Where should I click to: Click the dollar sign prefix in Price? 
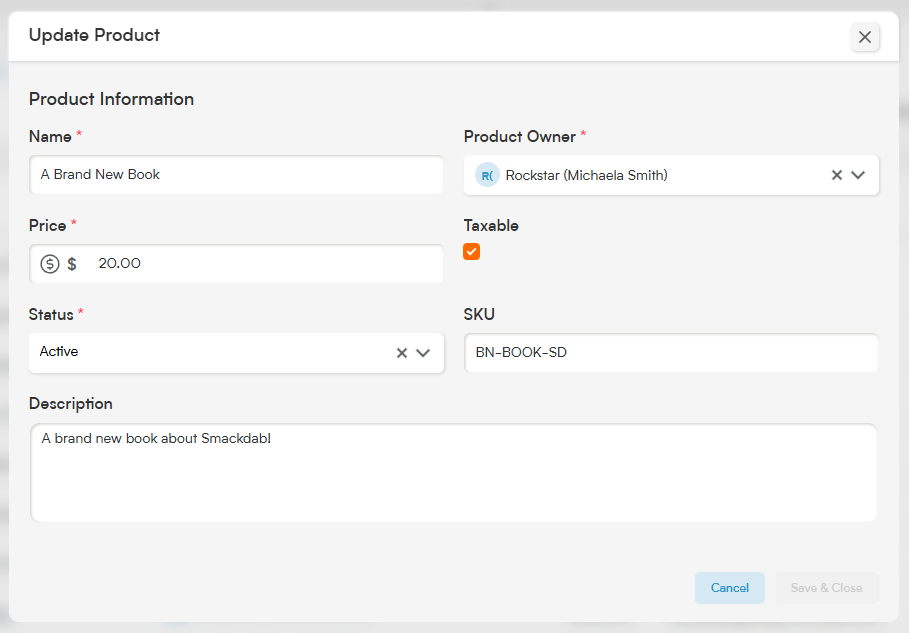tap(72, 264)
